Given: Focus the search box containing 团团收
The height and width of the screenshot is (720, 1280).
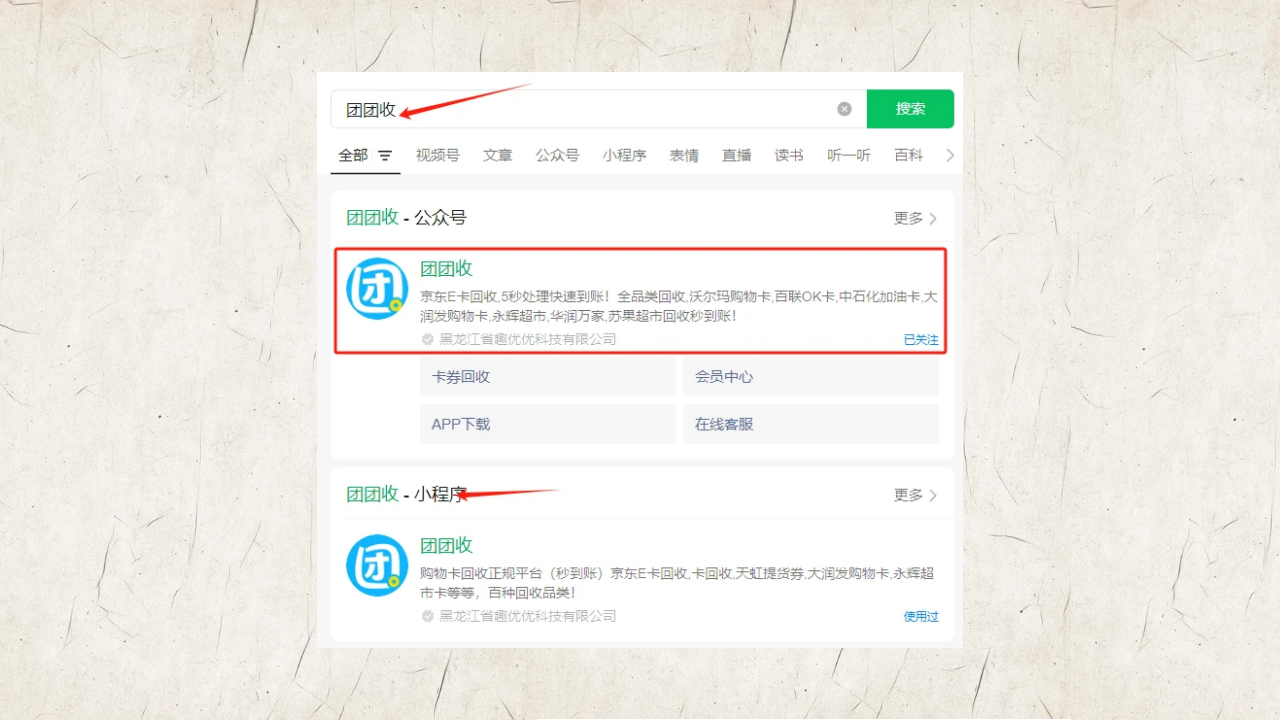Looking at the screenshot, I should tap(598, 109).
